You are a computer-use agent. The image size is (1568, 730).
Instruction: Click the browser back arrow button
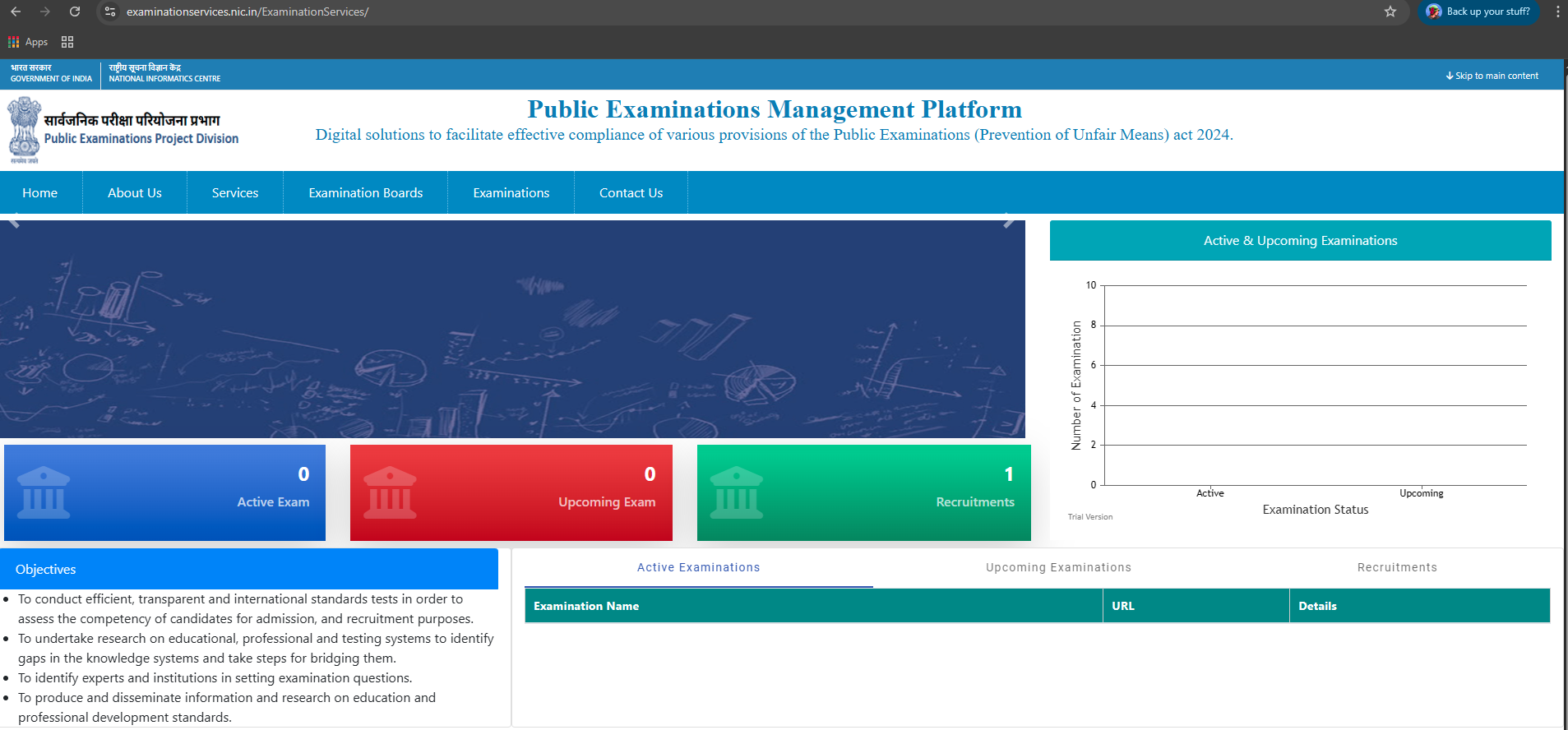click(16, 12)
